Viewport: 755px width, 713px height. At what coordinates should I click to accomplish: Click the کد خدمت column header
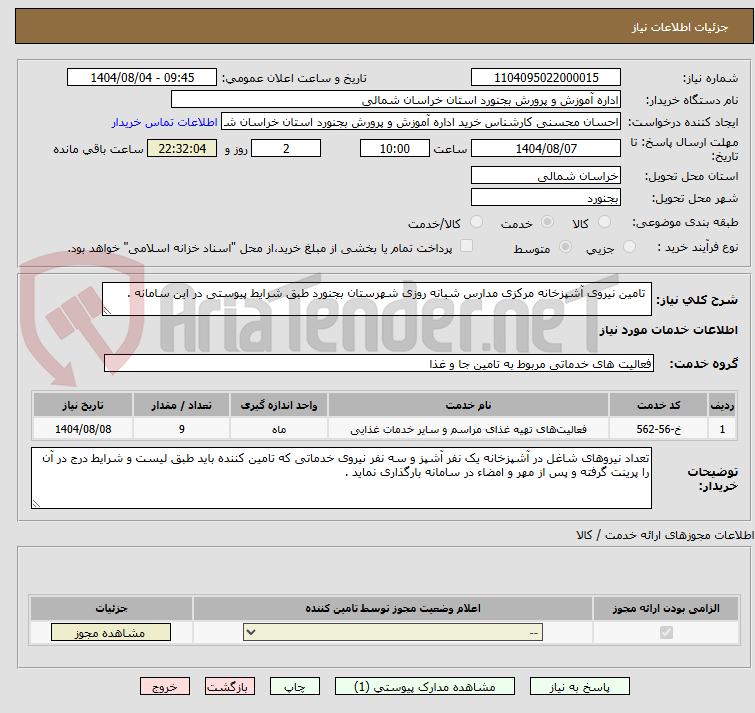[x=658, y=405]
